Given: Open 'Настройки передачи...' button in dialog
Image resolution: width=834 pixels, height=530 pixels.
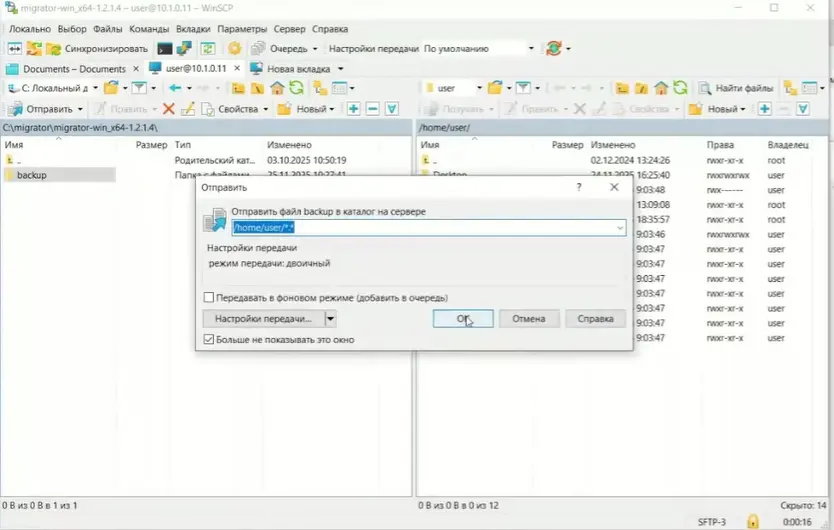Looking at the screenshot, I should click(x=264, y=319).
